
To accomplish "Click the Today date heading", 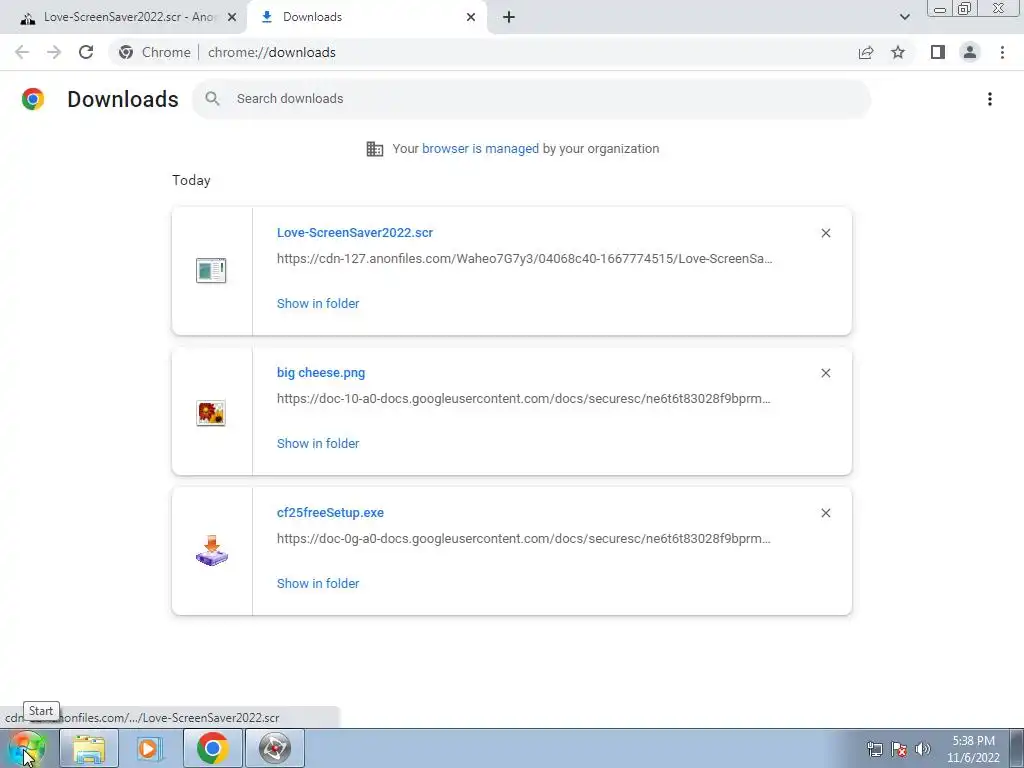I will pyautogui.click(x=191, y=180).
